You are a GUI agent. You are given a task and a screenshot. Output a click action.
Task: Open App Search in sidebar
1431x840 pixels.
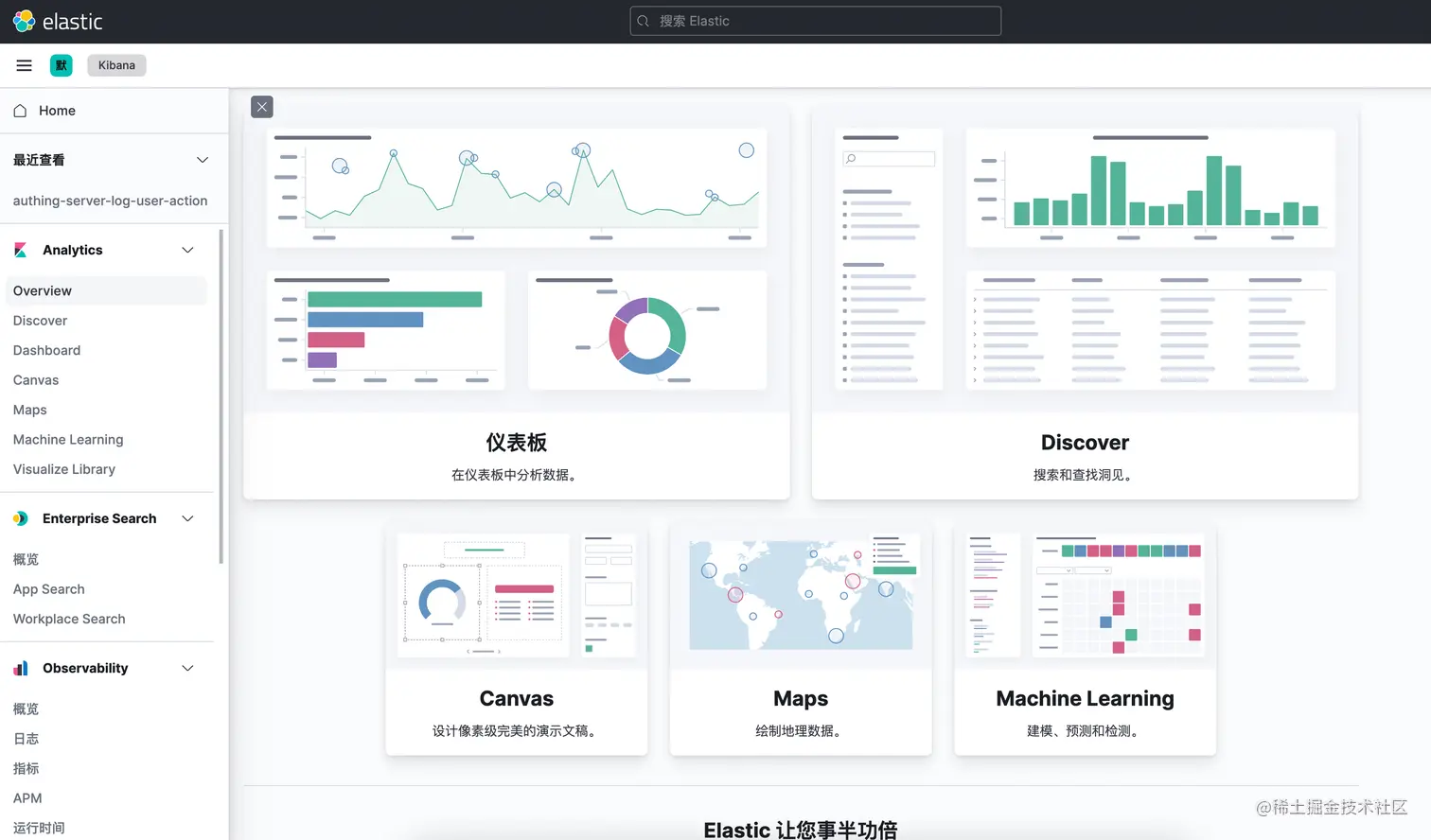click(x=48, y=589)
